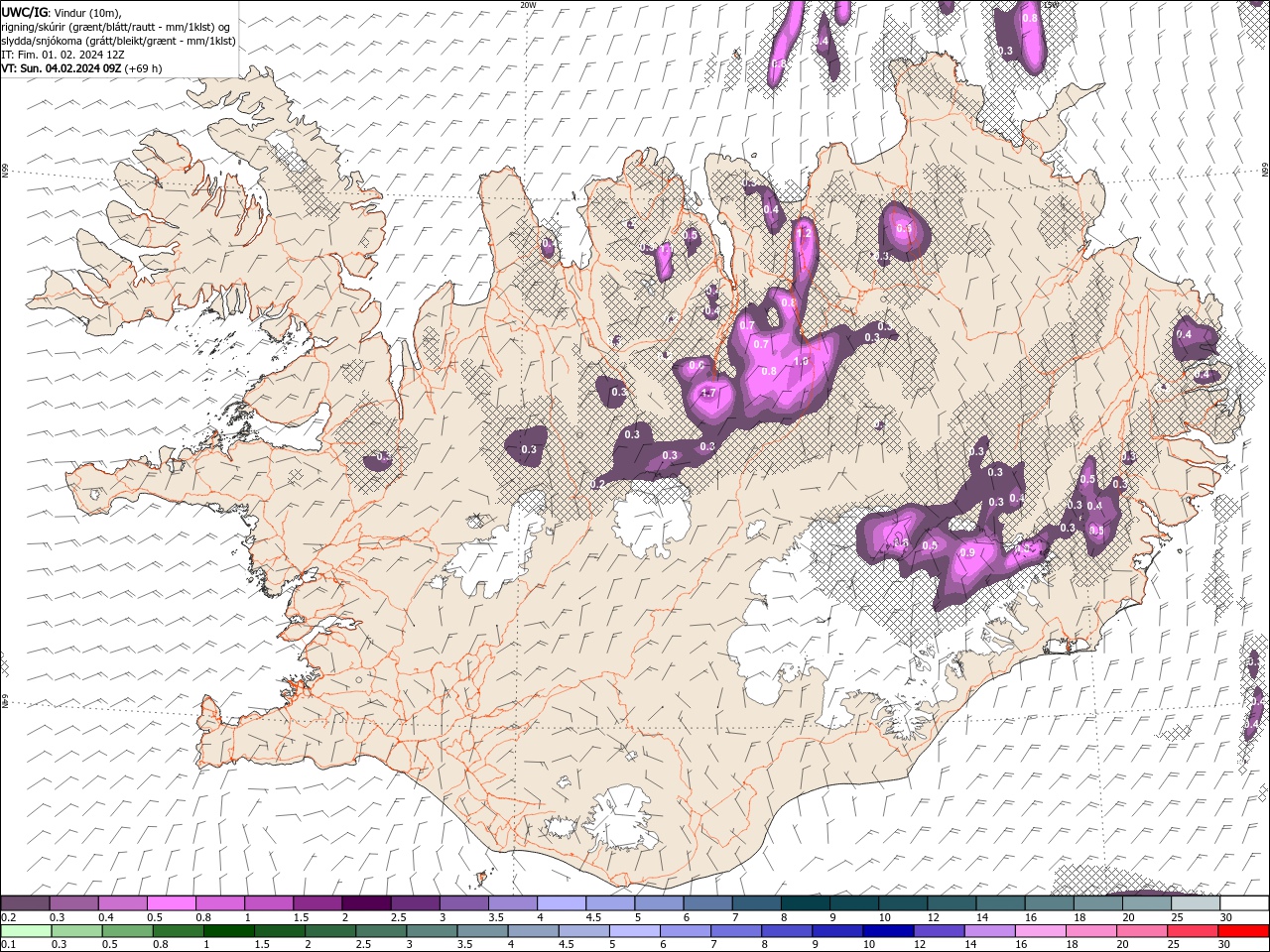
Task: Click the lavender 4 swatch in the snow legend
Action: click(562, 903)
